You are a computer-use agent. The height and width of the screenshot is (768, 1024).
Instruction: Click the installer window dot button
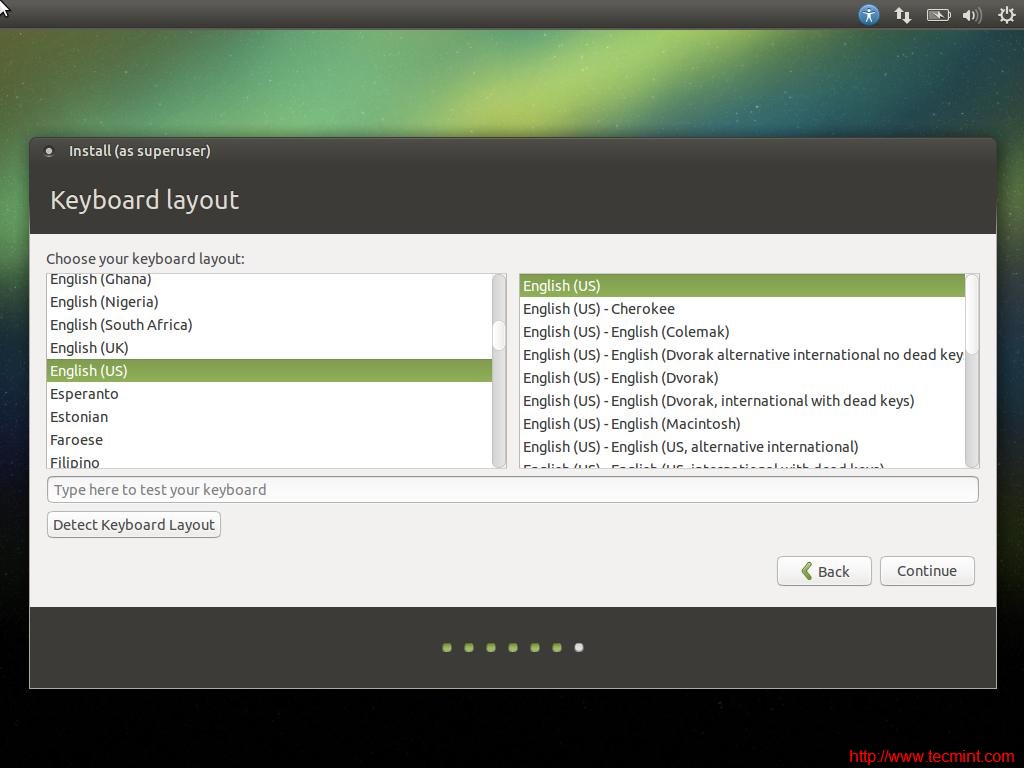48,151
